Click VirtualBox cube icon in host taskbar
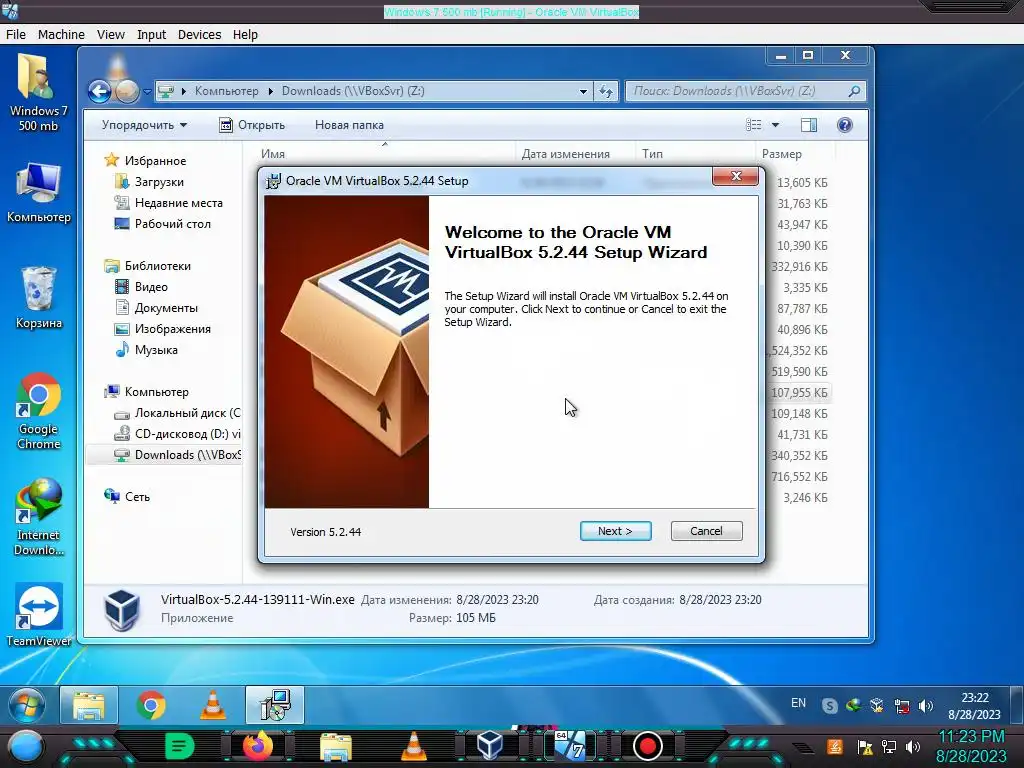The width and height of the screenshot is (1024, 768). pyautogui.click(x=489, y=746)
